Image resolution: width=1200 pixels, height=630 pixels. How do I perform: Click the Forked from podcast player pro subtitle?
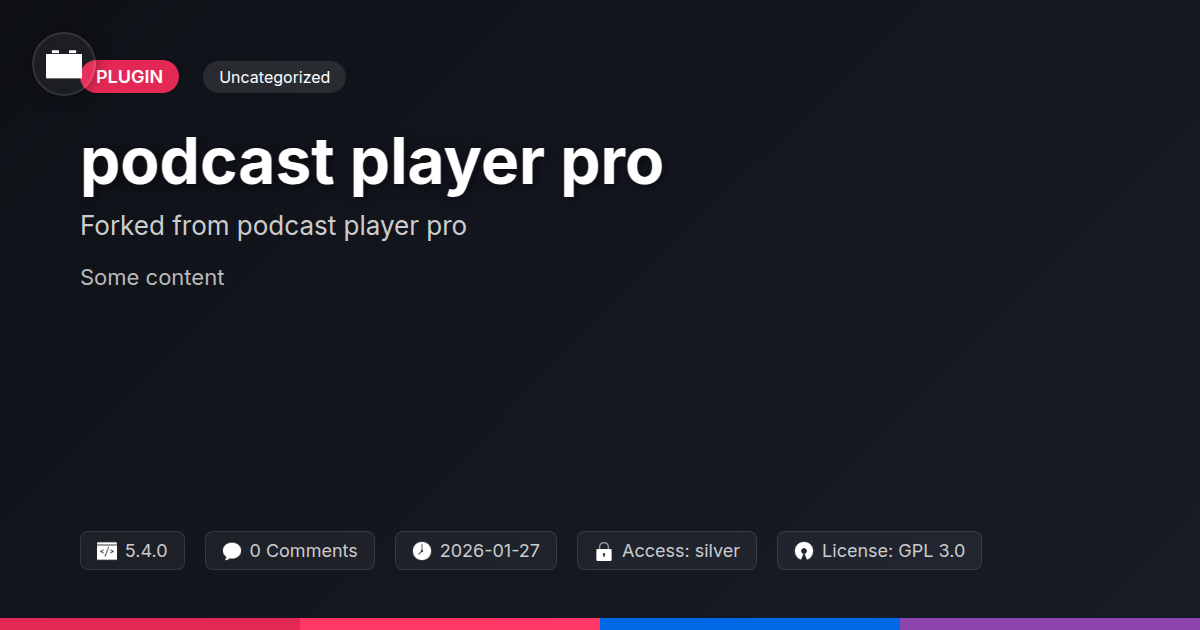pos(273,226)
